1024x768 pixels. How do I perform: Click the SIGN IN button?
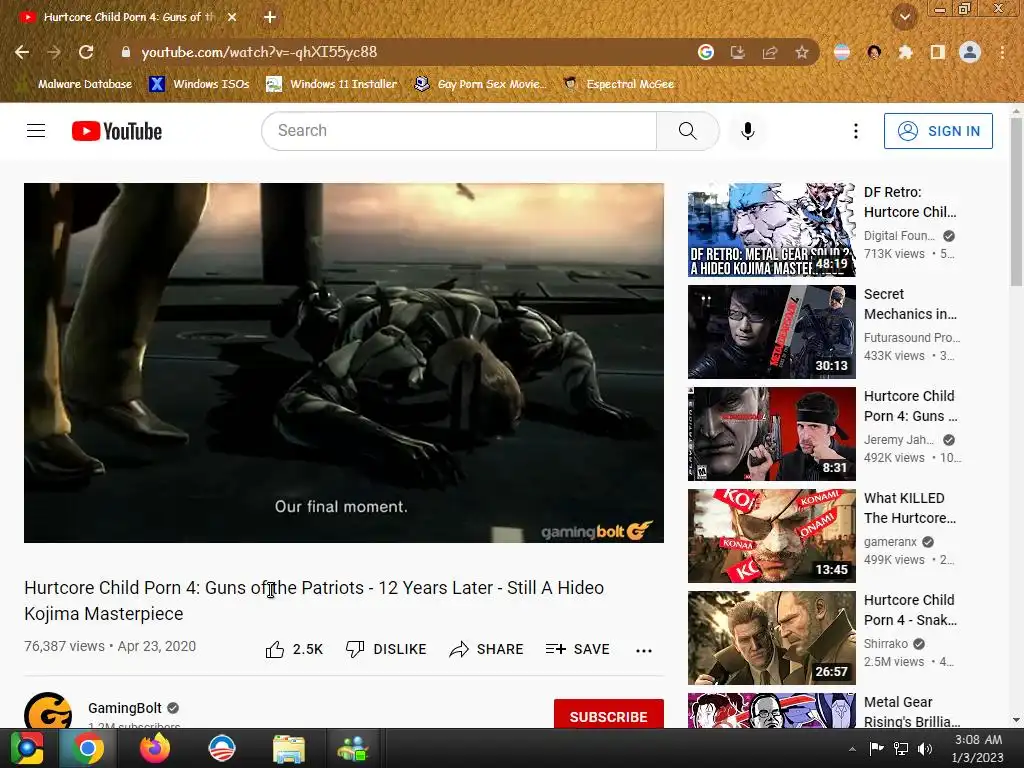[938, 131]
